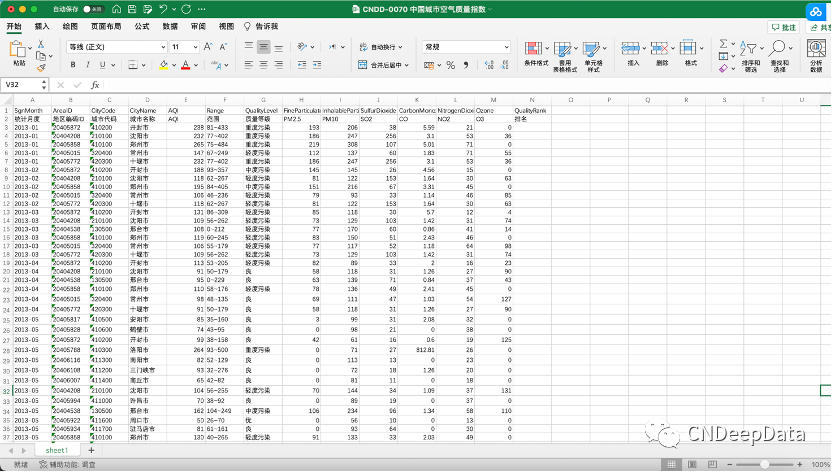Click the Decrease font size icon
Image resolution: width=832 pixels, height=472 pixels.
click(223, 47)
